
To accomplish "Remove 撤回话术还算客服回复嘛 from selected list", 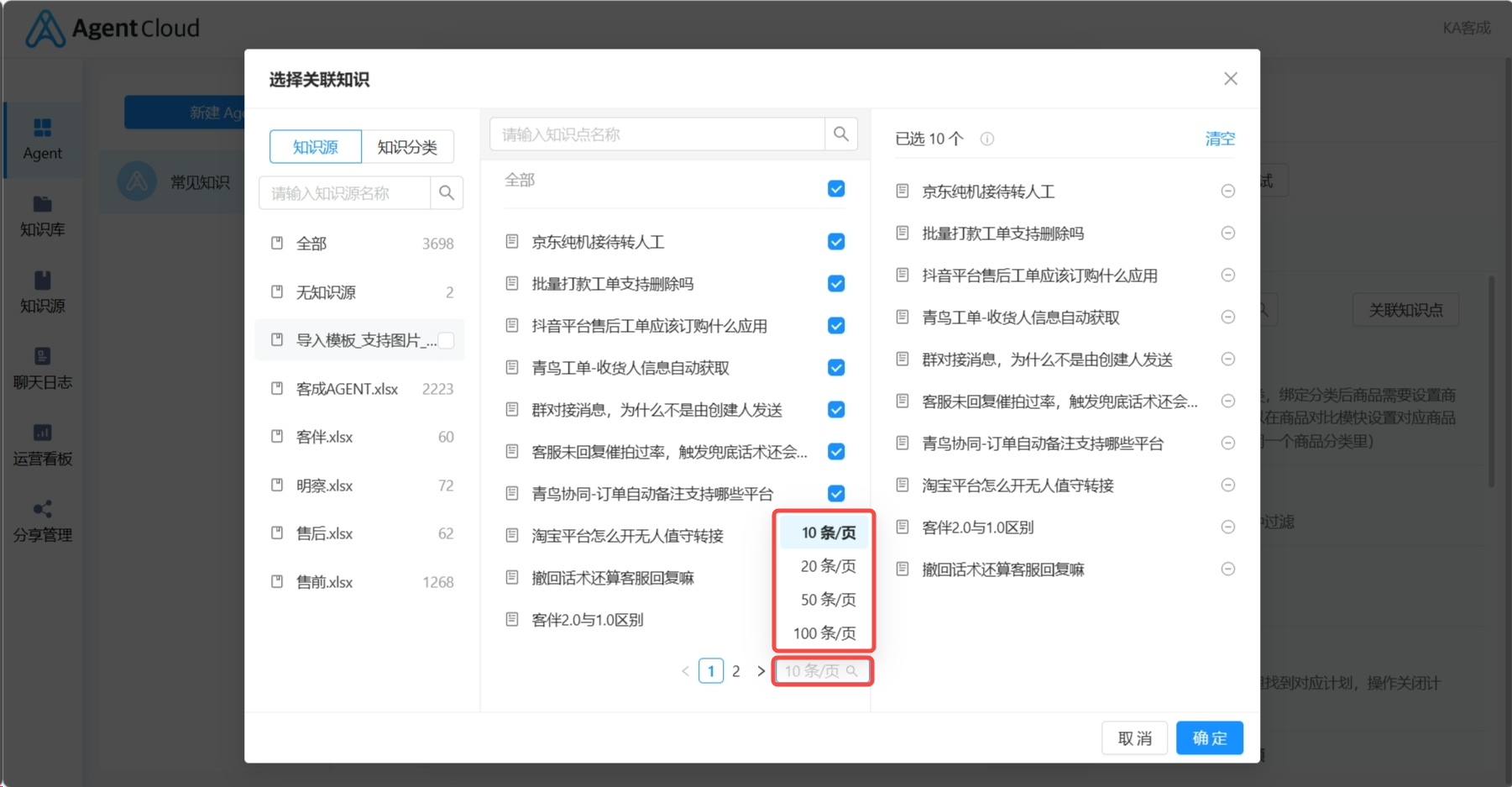I will 1227,569.
